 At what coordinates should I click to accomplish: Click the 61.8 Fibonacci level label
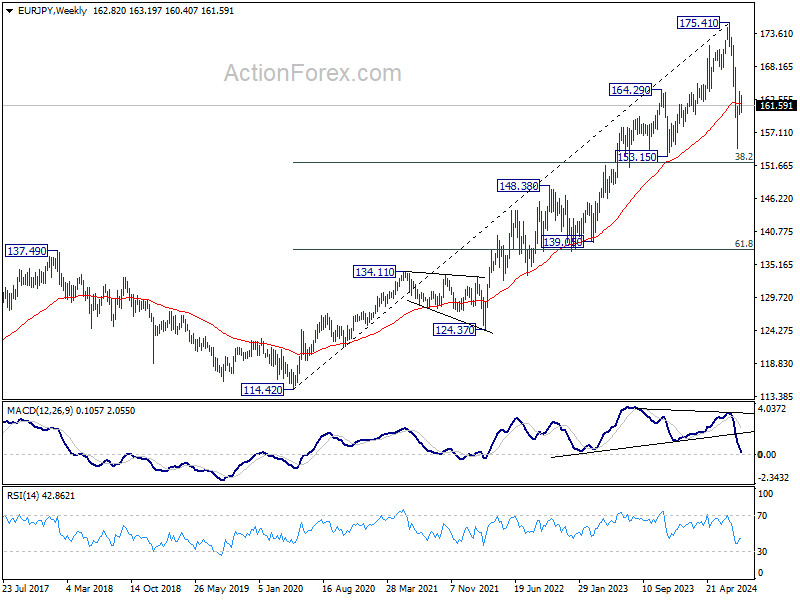click(744, 244)
